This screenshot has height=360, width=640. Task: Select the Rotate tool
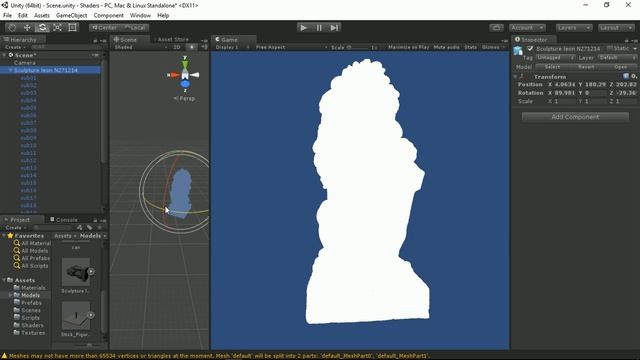click(42, 28)
